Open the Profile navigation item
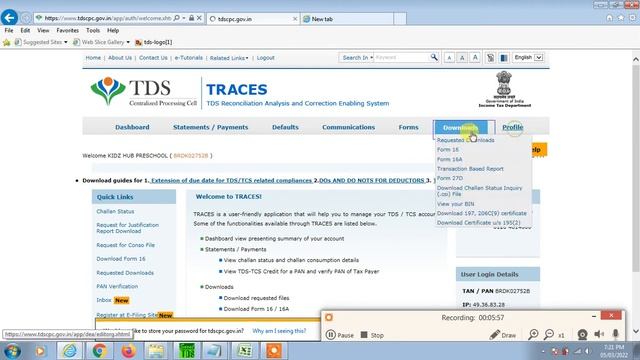Screen dimensions: 640x360 point(513,127)
